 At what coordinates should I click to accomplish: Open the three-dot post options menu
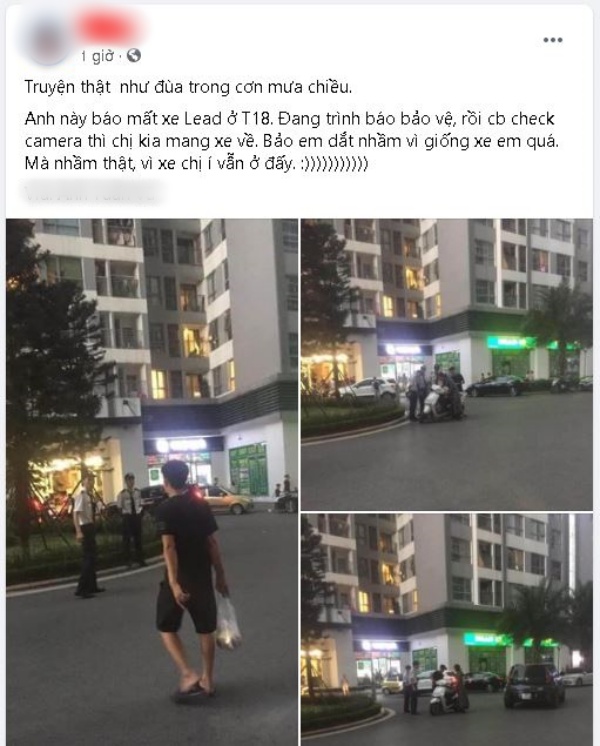point(553,40)
